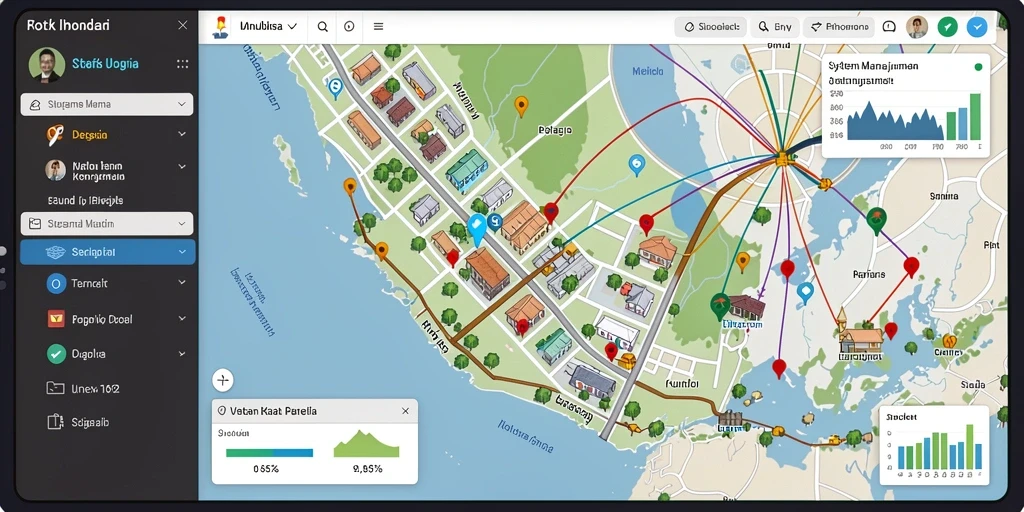Click the Sioociet button in header
The width and height of the screenshot is (1024, 512).
coord(711,27)
